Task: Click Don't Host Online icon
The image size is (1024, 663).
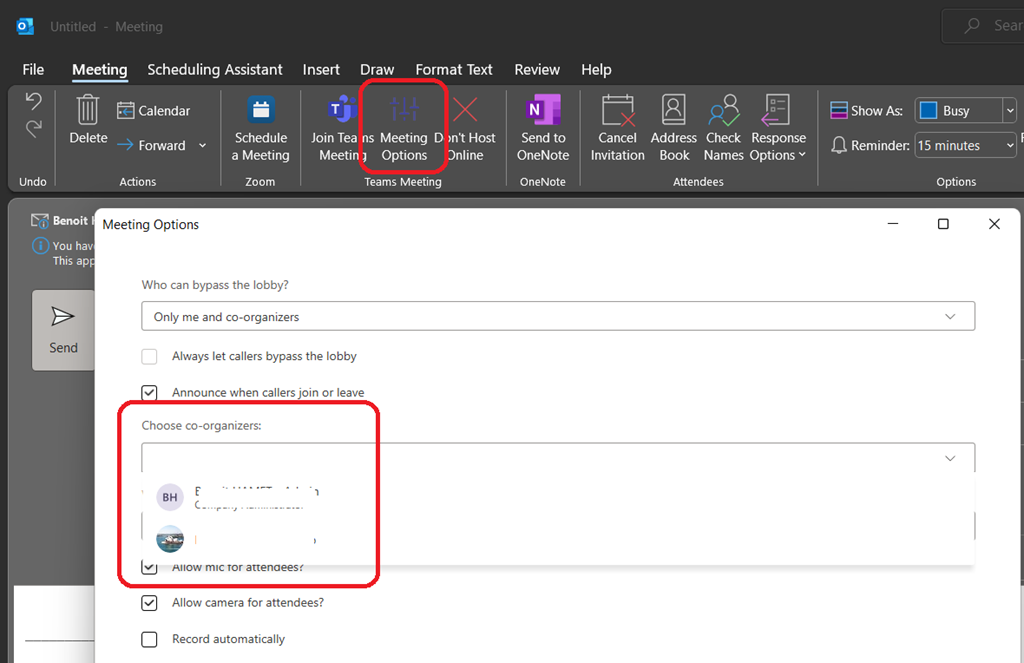Action: pyautogui.click(x=465, y=110)
